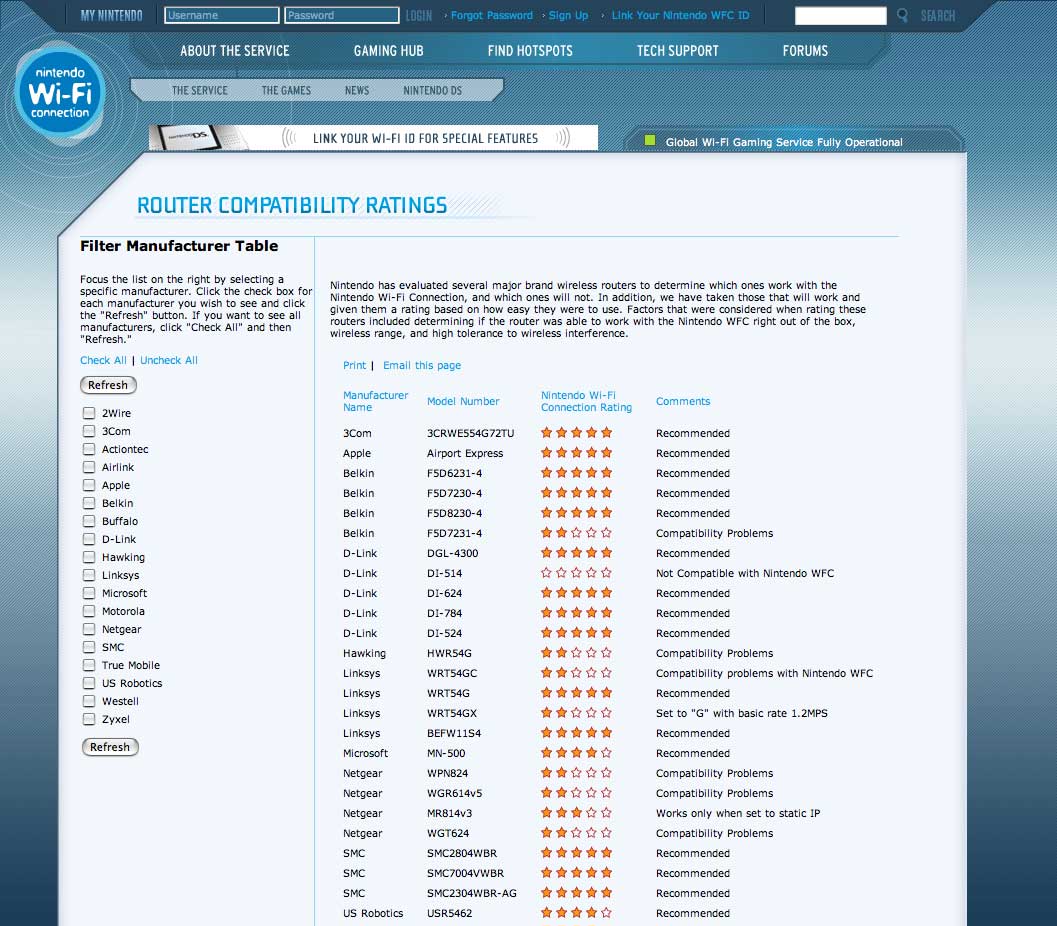This screenshot has width=1057, height=926.
Task: Focus the search text box
Action: 841,16
